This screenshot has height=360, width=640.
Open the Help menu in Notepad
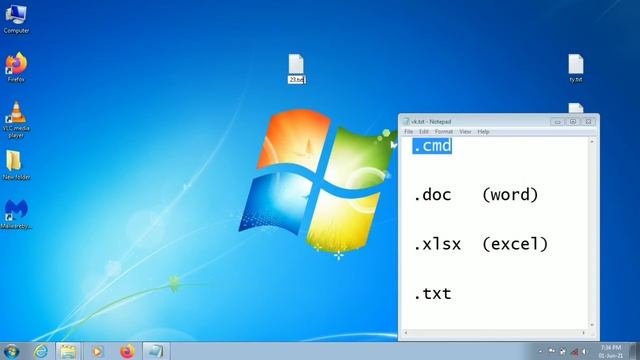[483, 132]
